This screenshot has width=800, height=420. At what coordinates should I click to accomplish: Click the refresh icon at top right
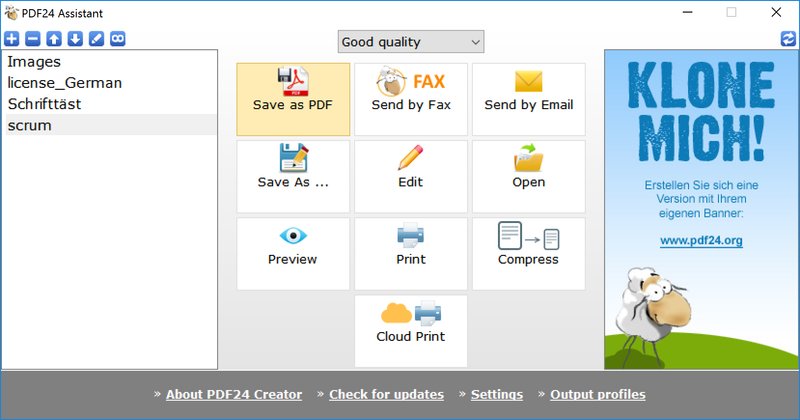tap(788, 39)
